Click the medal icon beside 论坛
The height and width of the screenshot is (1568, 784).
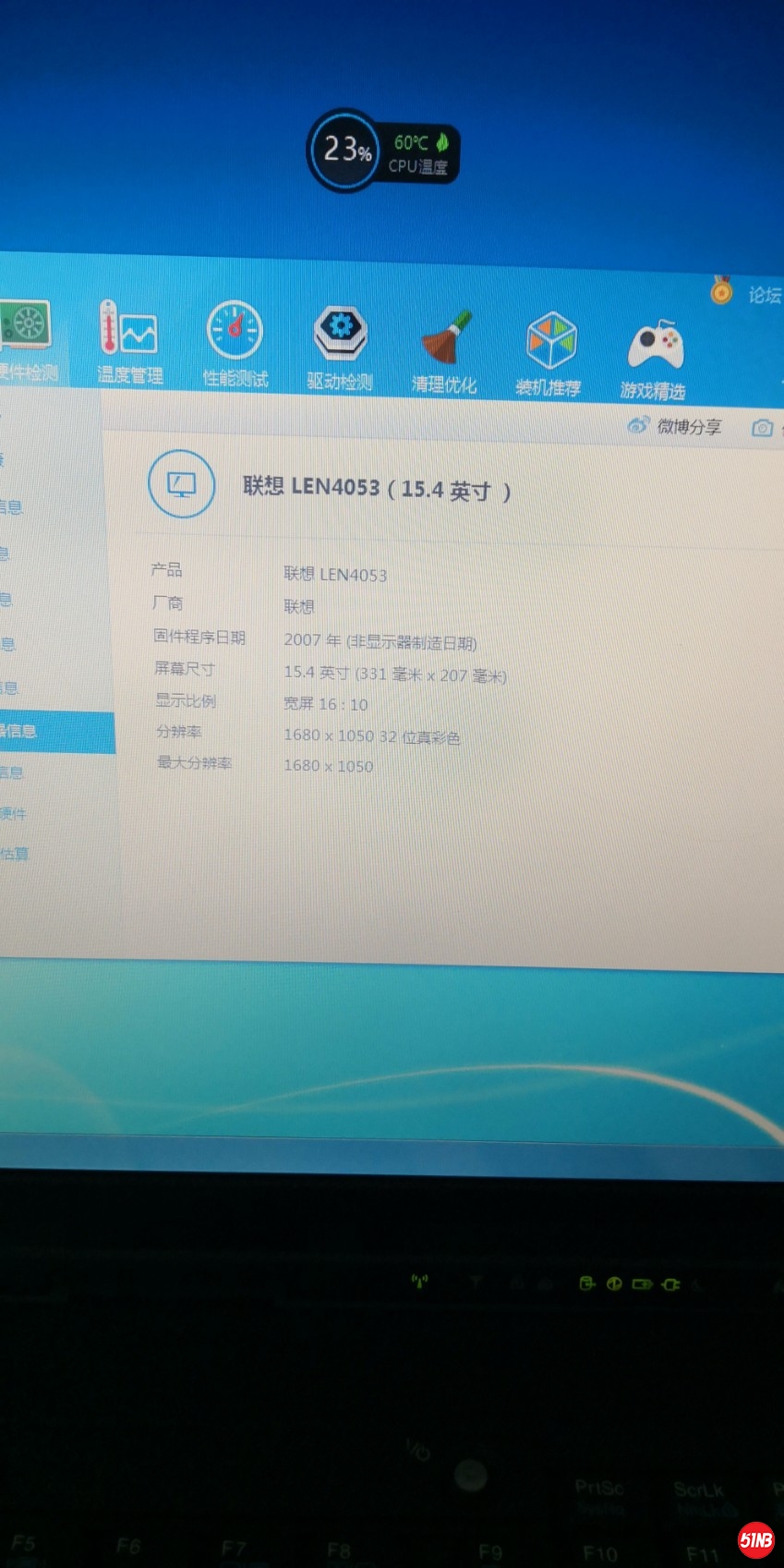[721, 290]
